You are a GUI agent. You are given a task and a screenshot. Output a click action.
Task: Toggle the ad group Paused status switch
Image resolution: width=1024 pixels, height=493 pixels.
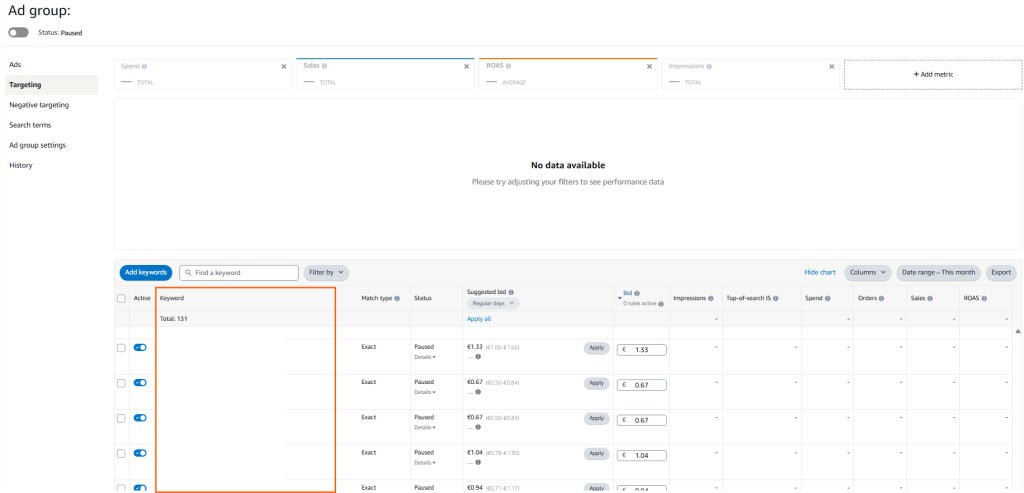click(x=18, y=32)
